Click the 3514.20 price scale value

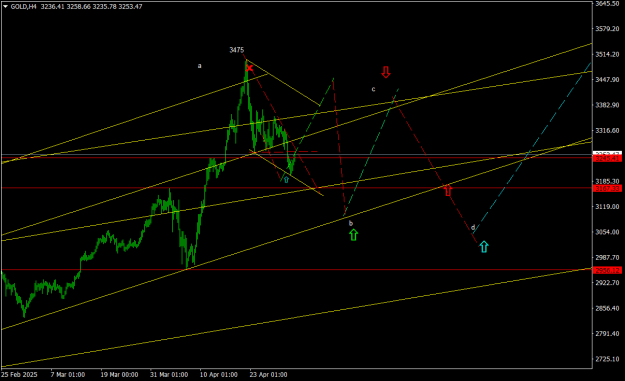pyautogui.click(x=607, y=55)
